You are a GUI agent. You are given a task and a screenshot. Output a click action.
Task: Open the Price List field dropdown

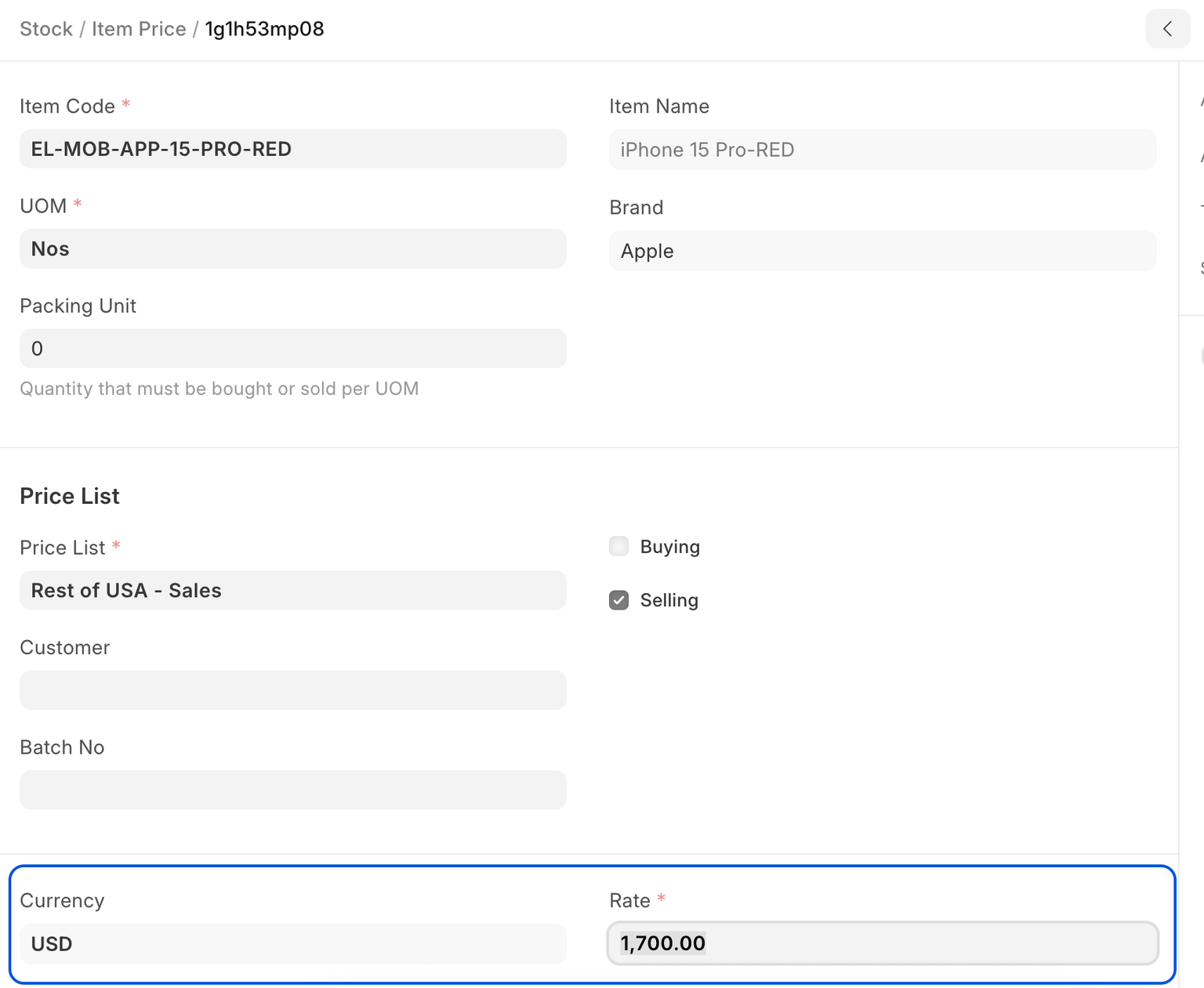pyautogui.click(x=292, y=591)
